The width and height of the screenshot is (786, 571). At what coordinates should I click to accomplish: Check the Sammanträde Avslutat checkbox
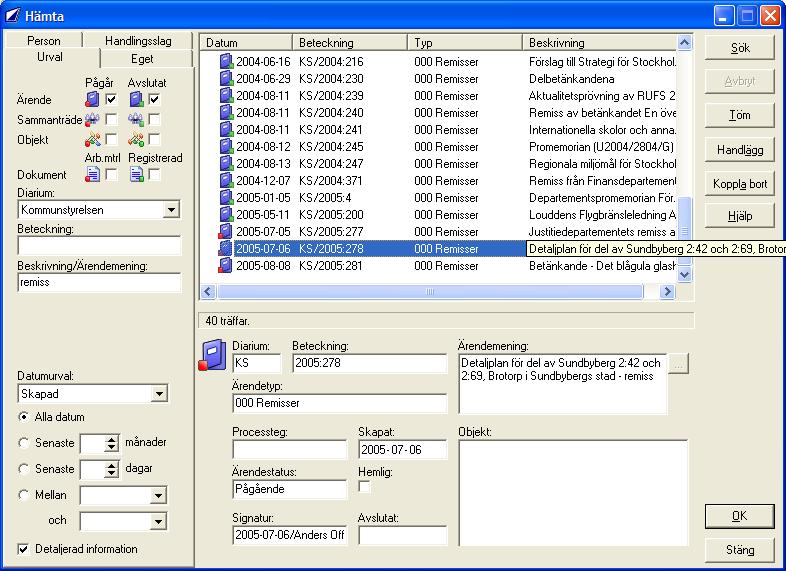pyautogui.click(x=154, y=119)
